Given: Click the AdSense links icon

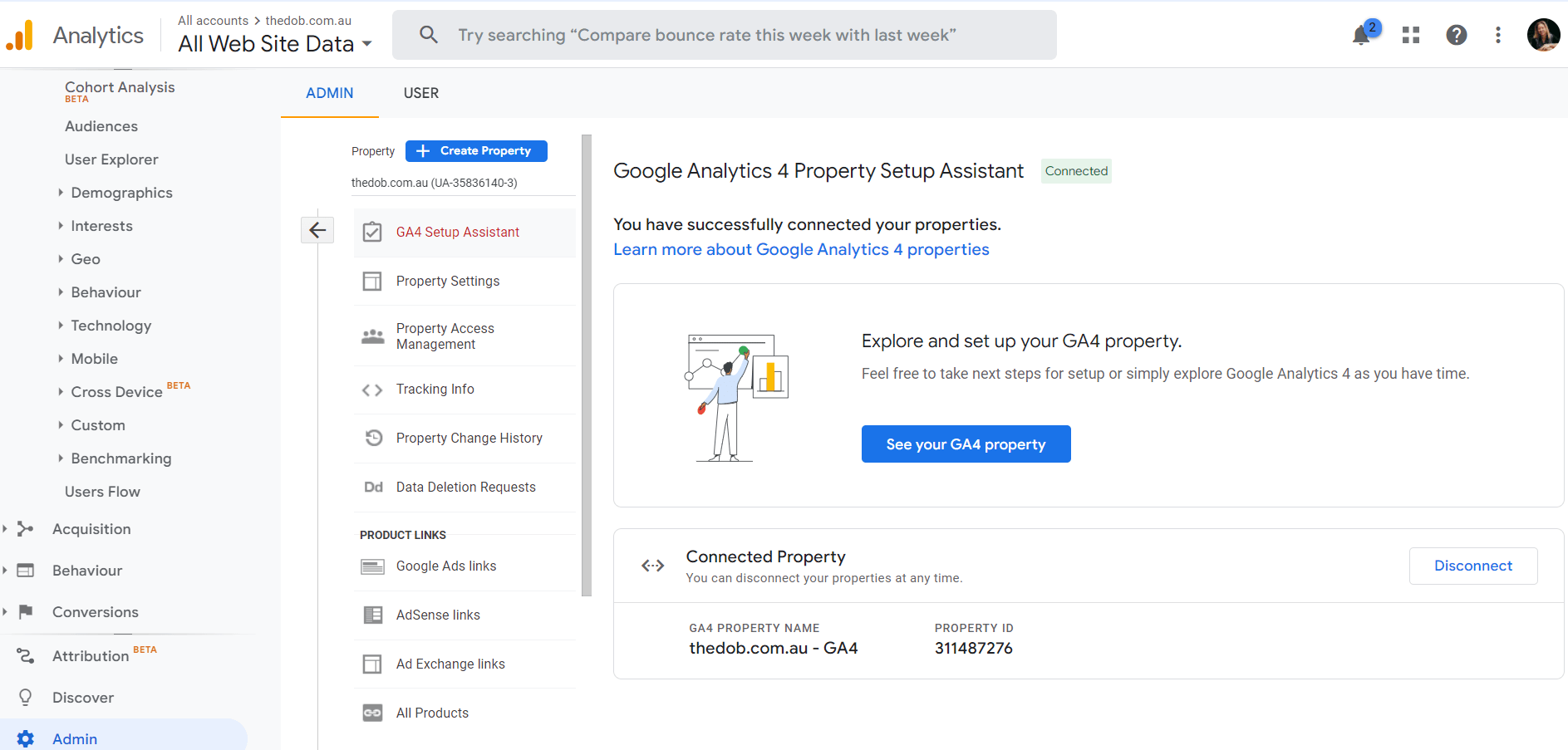Looking at the screenshot, I should (x=373, y=615).
